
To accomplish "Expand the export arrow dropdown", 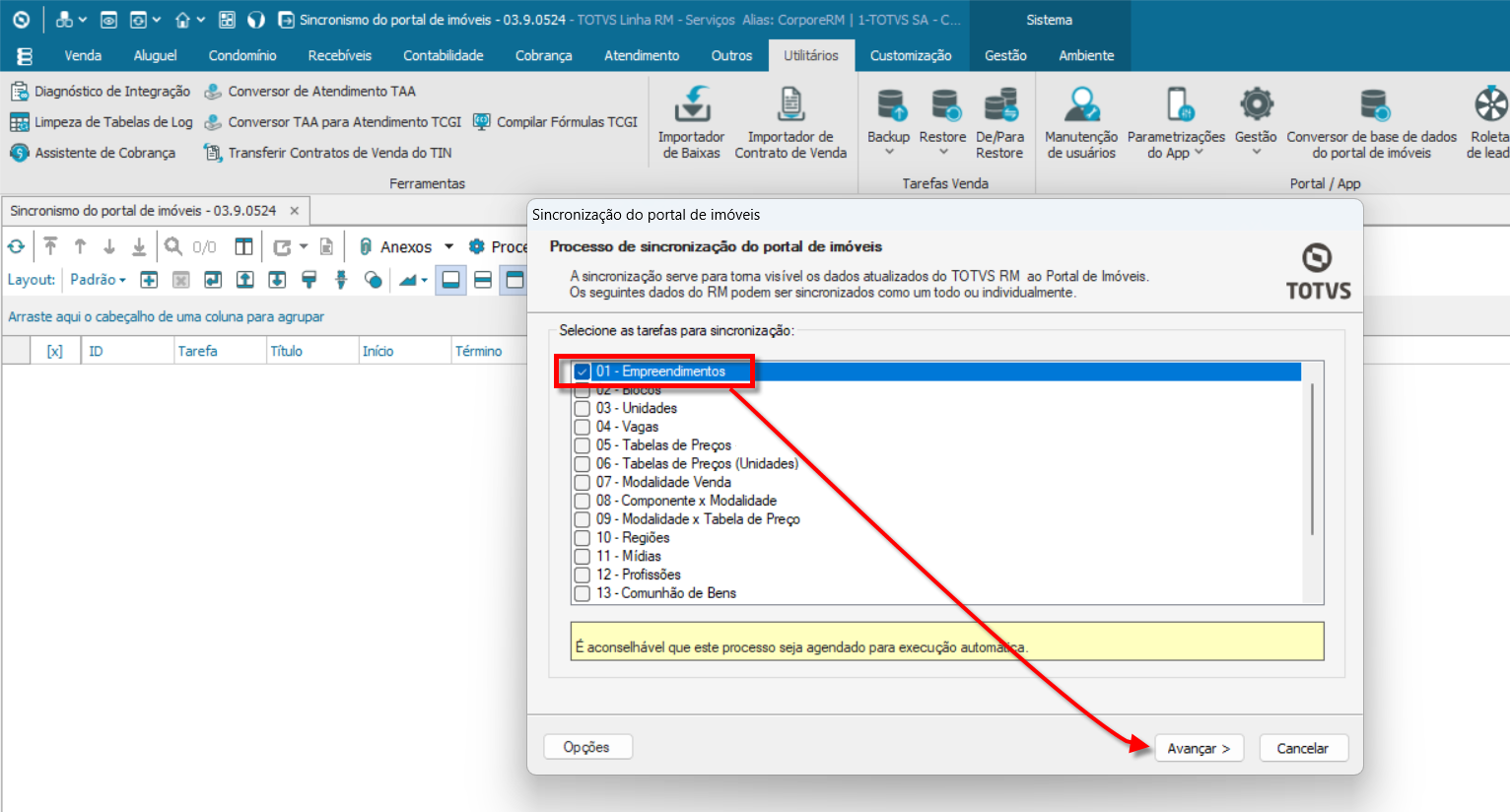I will tap(304, 246).
